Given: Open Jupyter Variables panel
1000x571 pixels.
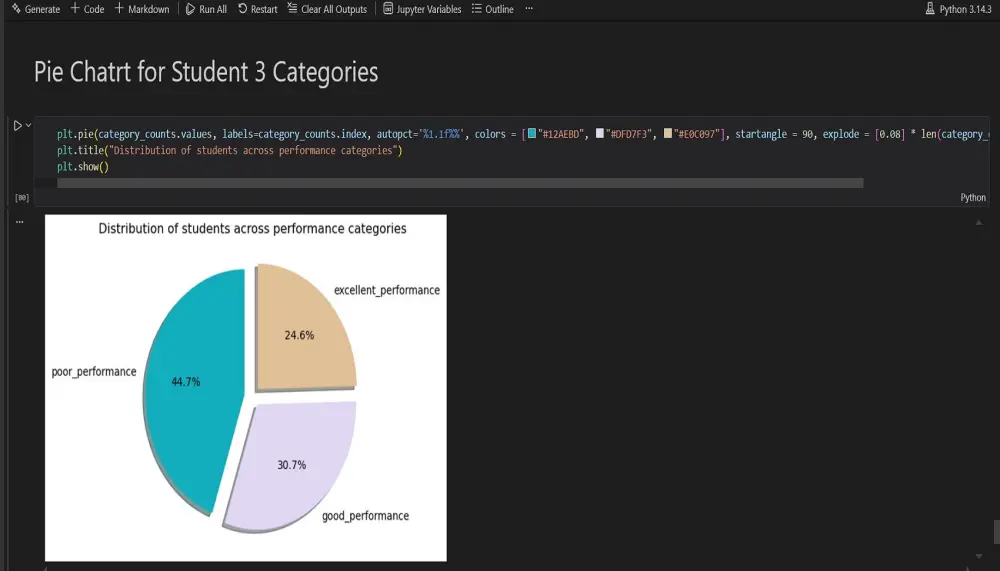Looking at the screenshot, I should [x=422, y=9].
